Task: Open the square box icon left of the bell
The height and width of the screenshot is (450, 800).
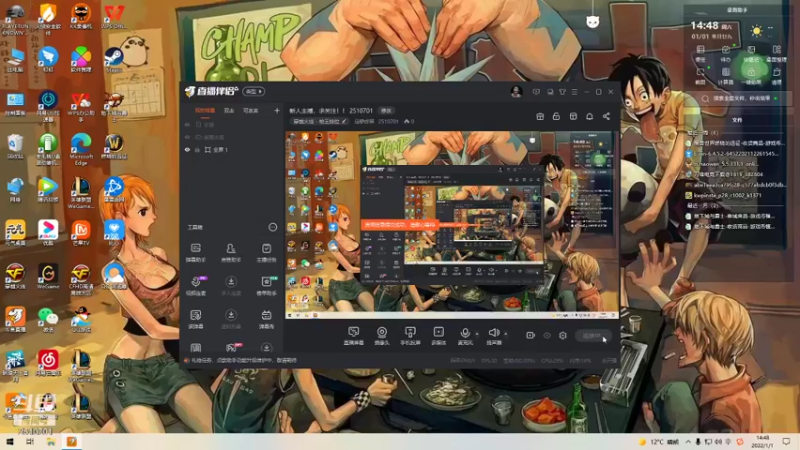Action: [x=573, y=116]
